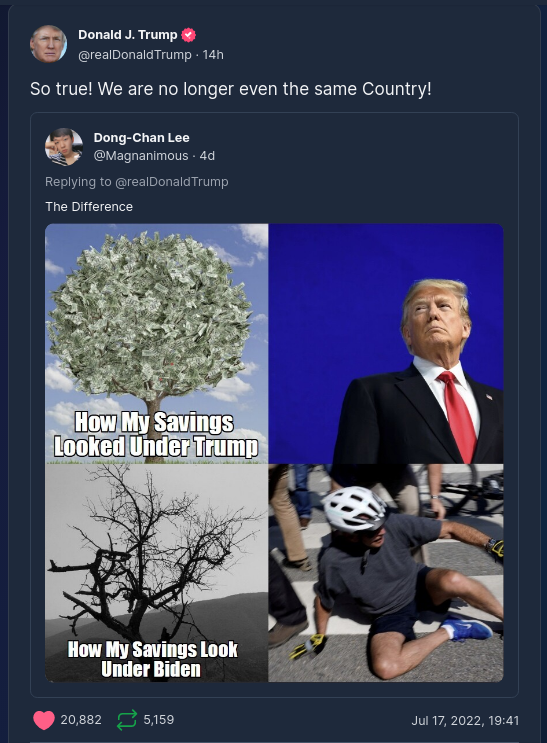The width and height of the screenshot is (547, 743).
Task: Open the Dong-Chan Lee display name
Action: point(142,138)
